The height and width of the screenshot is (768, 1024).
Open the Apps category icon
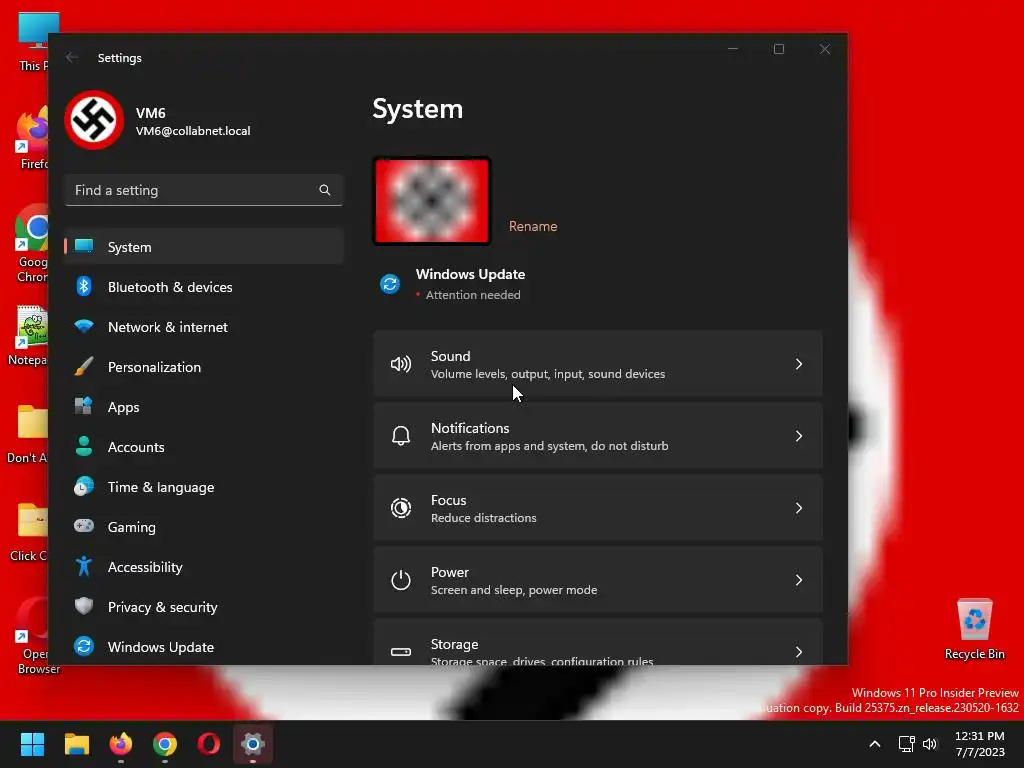pos(84,406)
